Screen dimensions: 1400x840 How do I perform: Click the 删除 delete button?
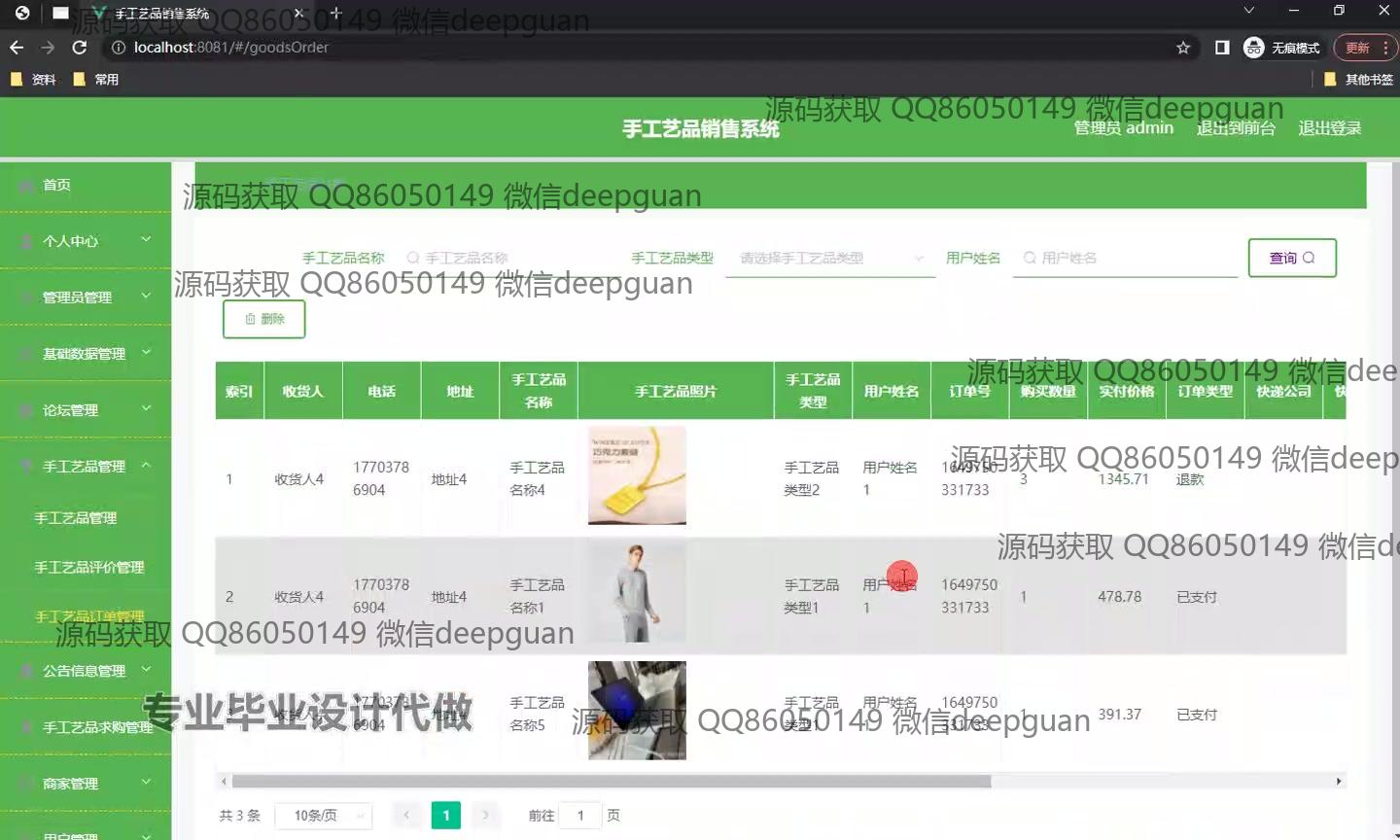click(x=264, y=319)
